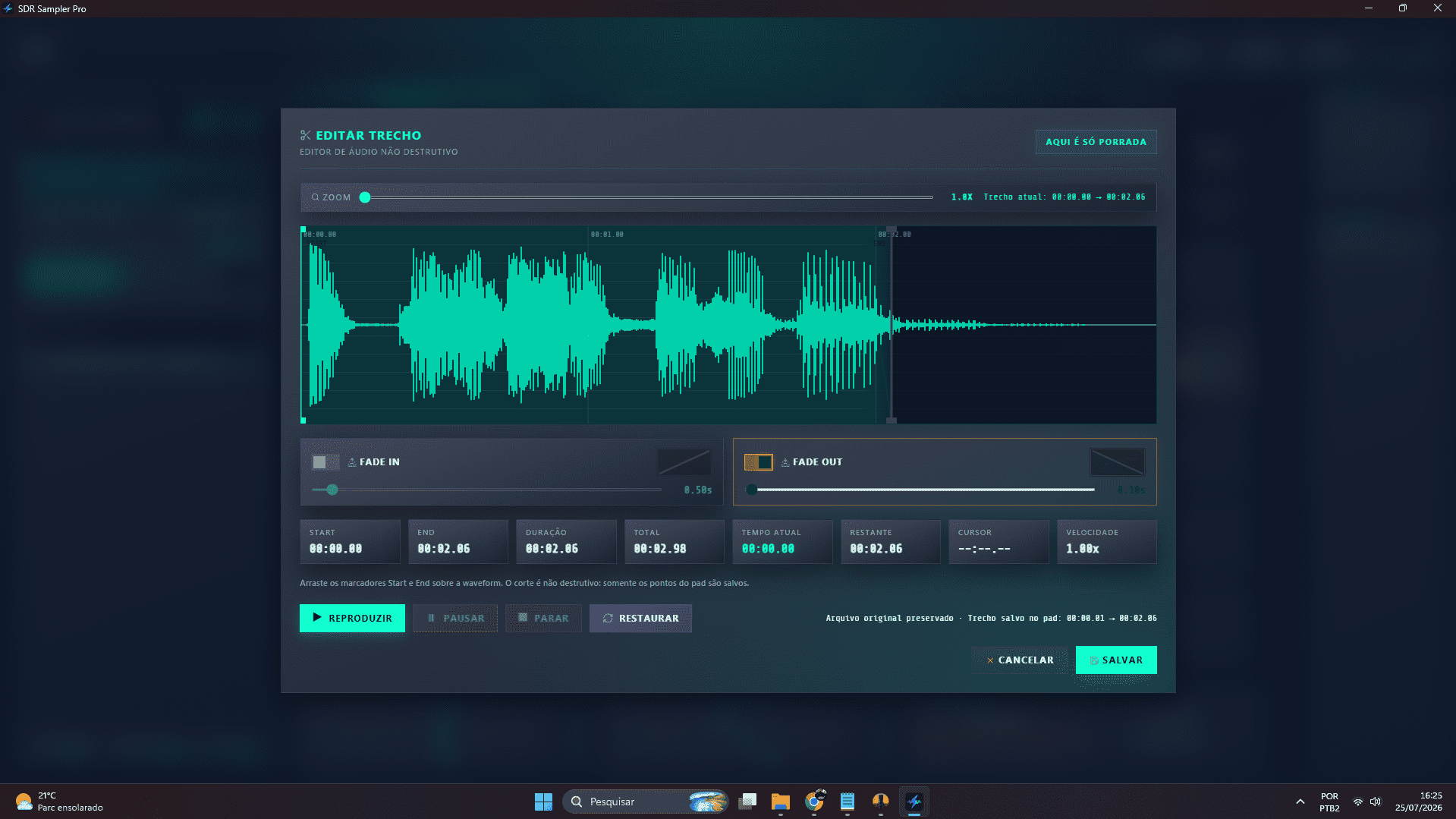Open File Explorer from the taskbar
Screen dimensions: 1456x819
[x=780, y=802]
